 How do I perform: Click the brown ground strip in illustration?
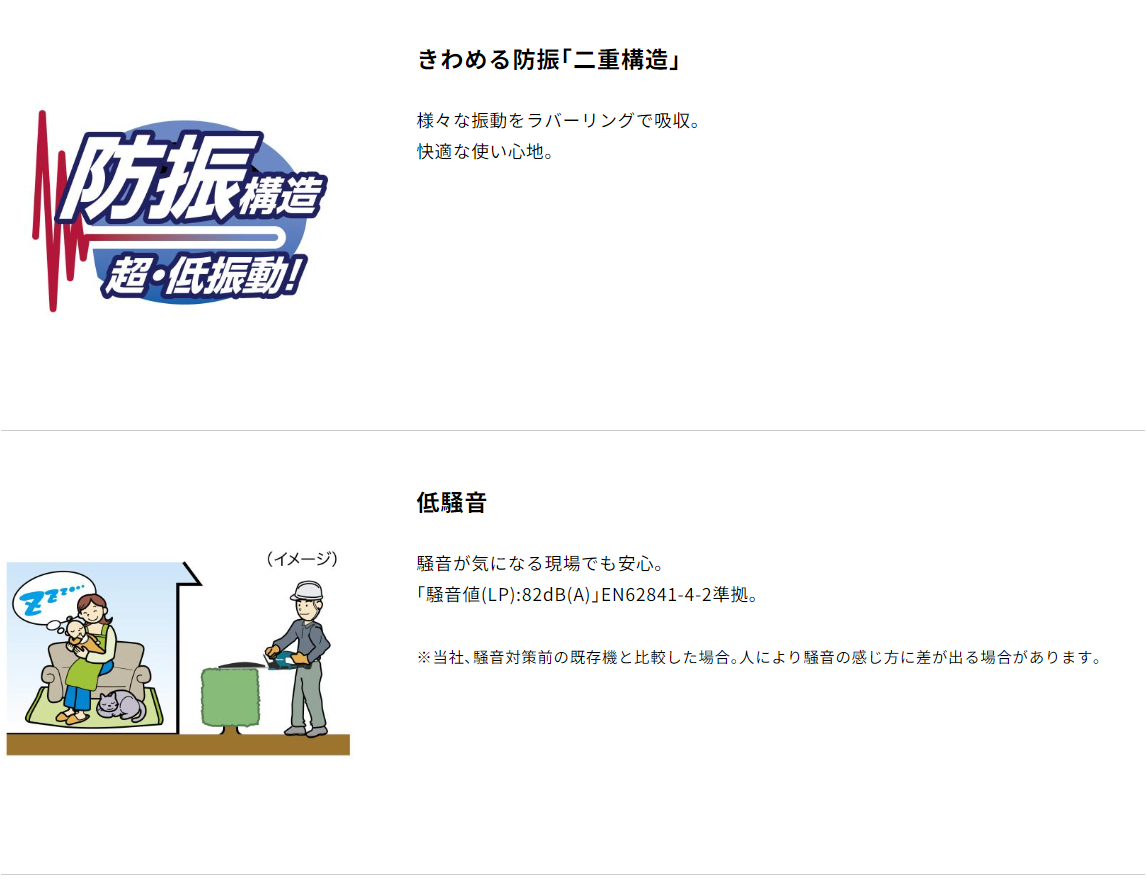[178, 745]
